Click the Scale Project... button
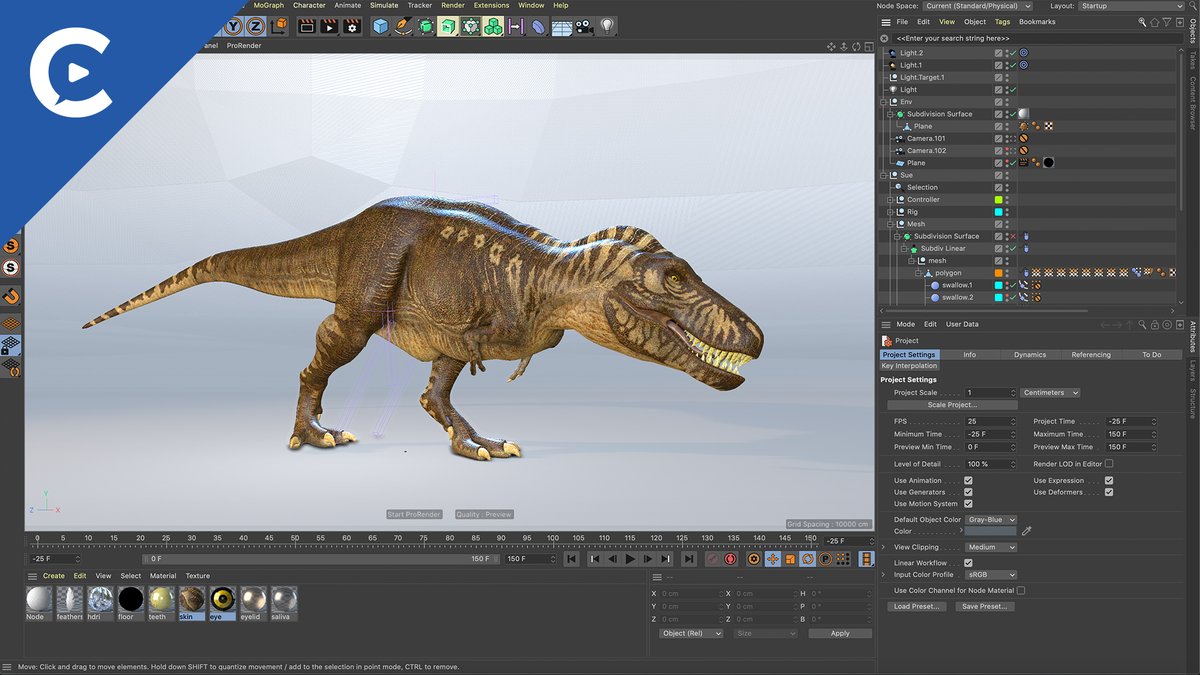 (951, 405)
